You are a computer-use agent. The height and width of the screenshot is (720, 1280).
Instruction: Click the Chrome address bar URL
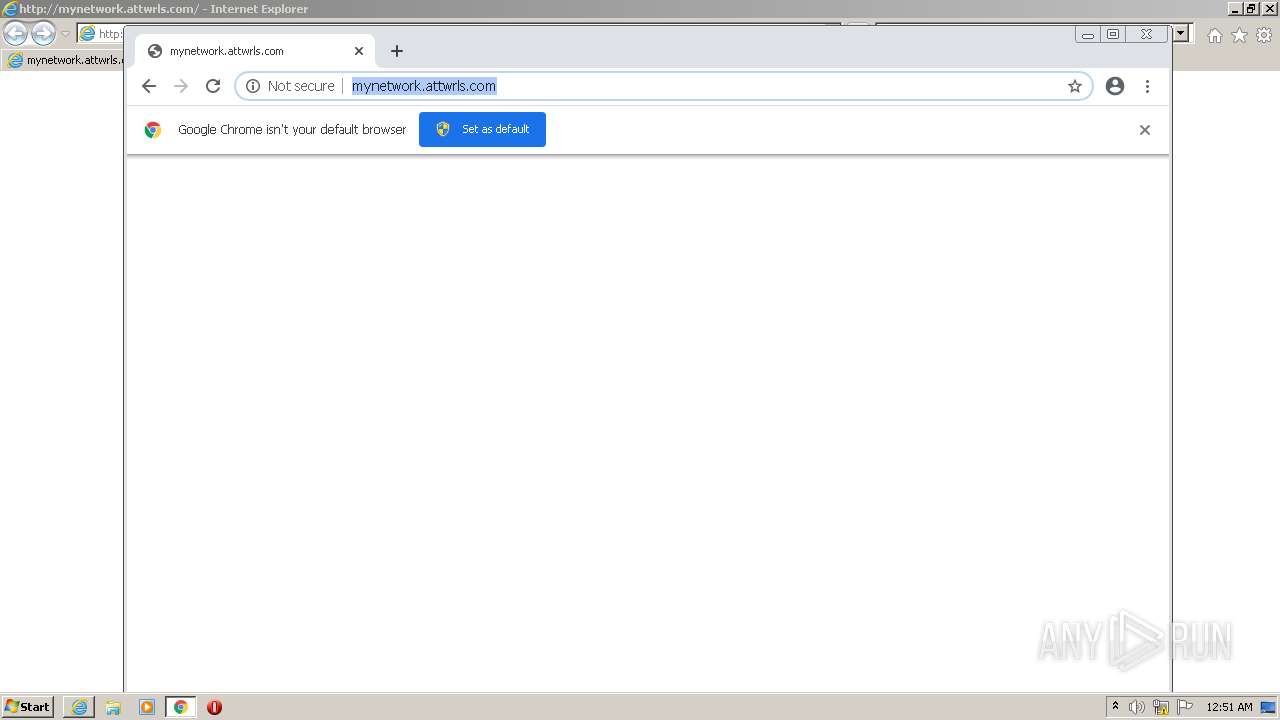click(424, 86)
